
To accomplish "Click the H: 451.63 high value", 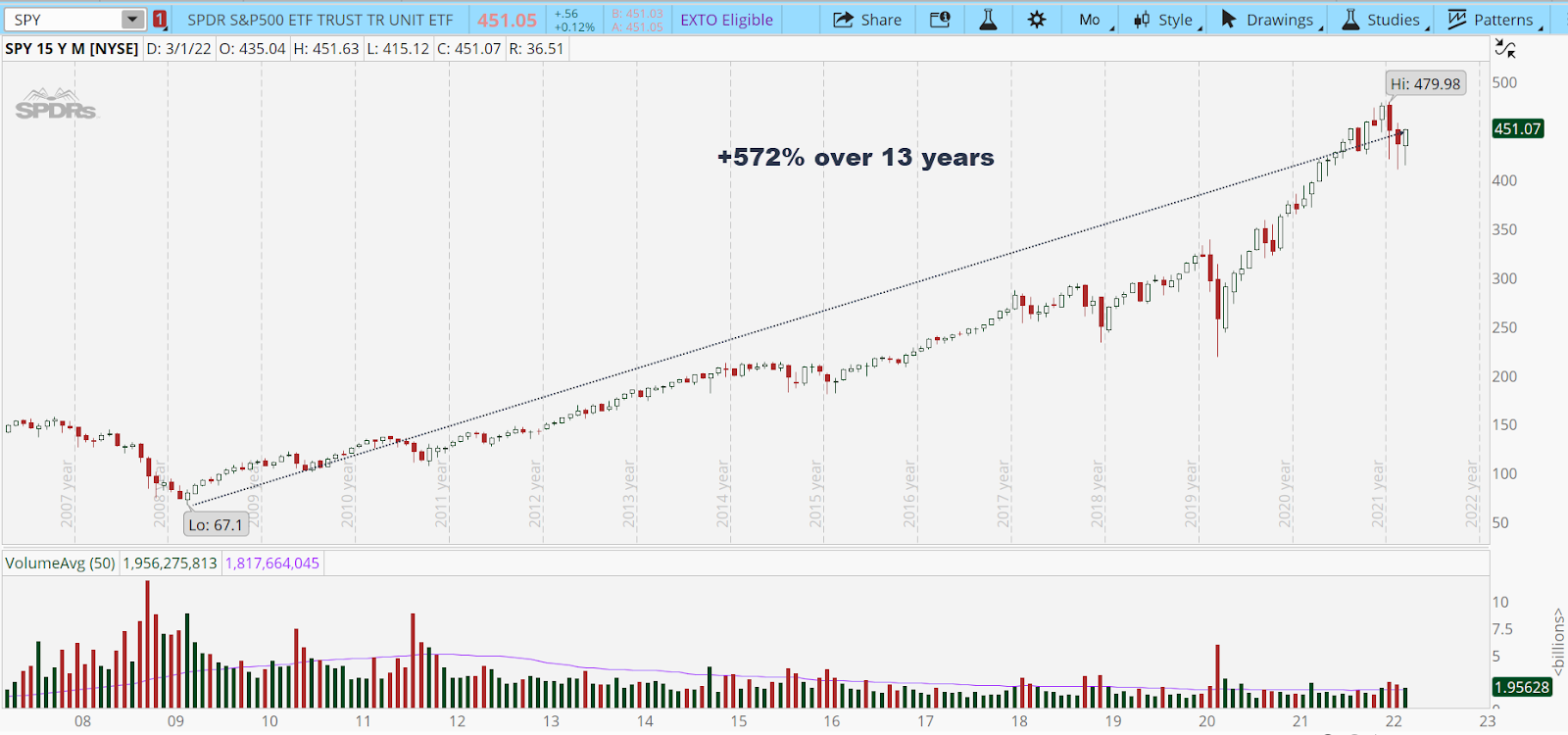I will 326,48.
